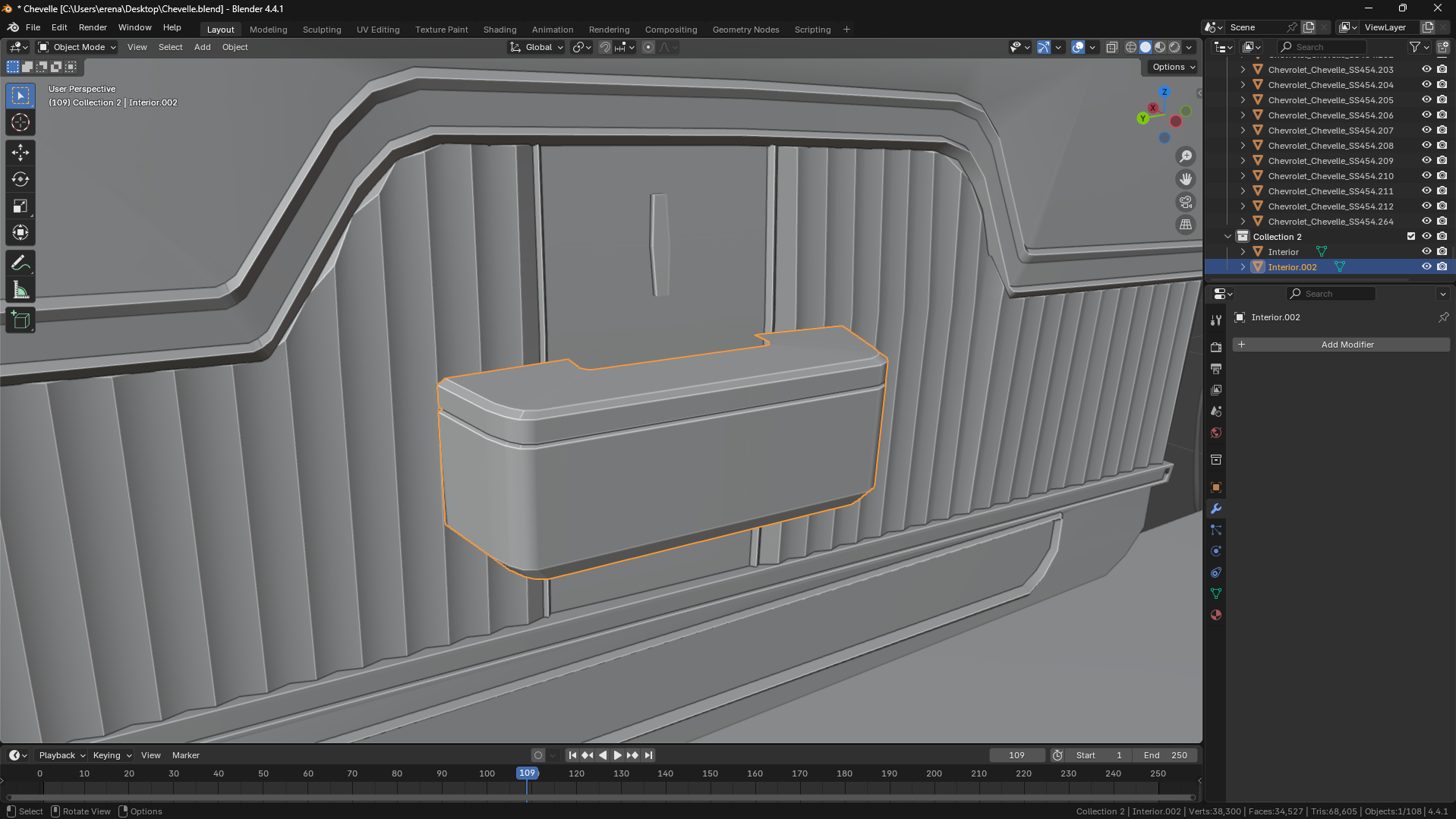The height and width of the screenshot is (819, 1456).
Task: Open the Output properties tab
Action: tap(1216, 368)
